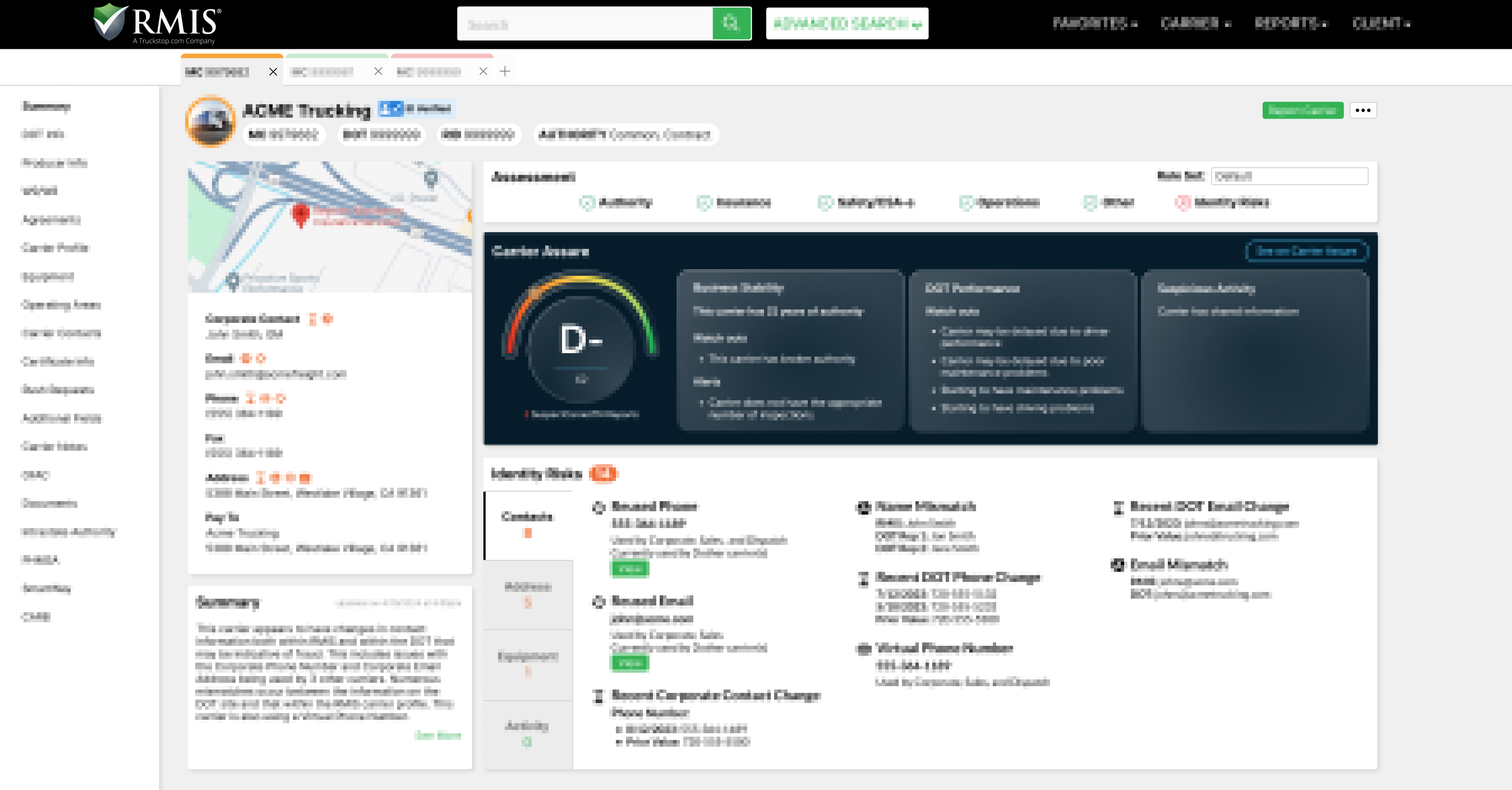This screenshot has width=1512, height=790.
Task: Open the Business Stability card
Action: [x=790, y=351]
